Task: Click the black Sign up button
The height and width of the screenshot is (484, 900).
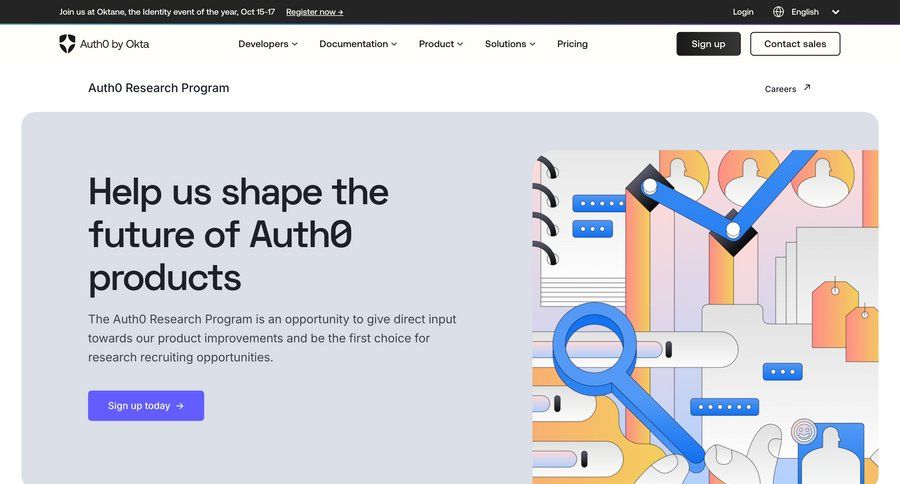Action: (708, 44)
